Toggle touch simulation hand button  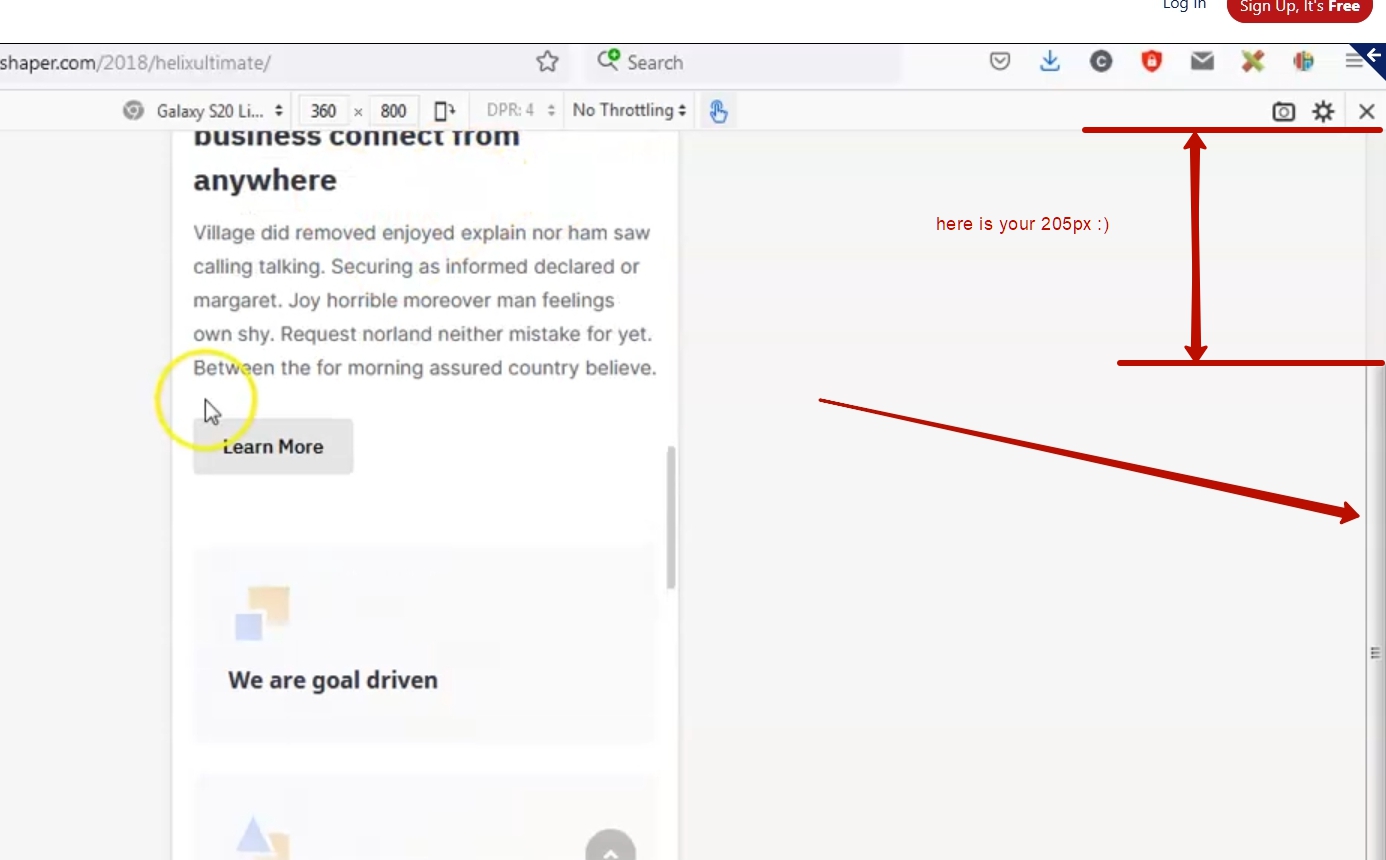tap(718, 111)
